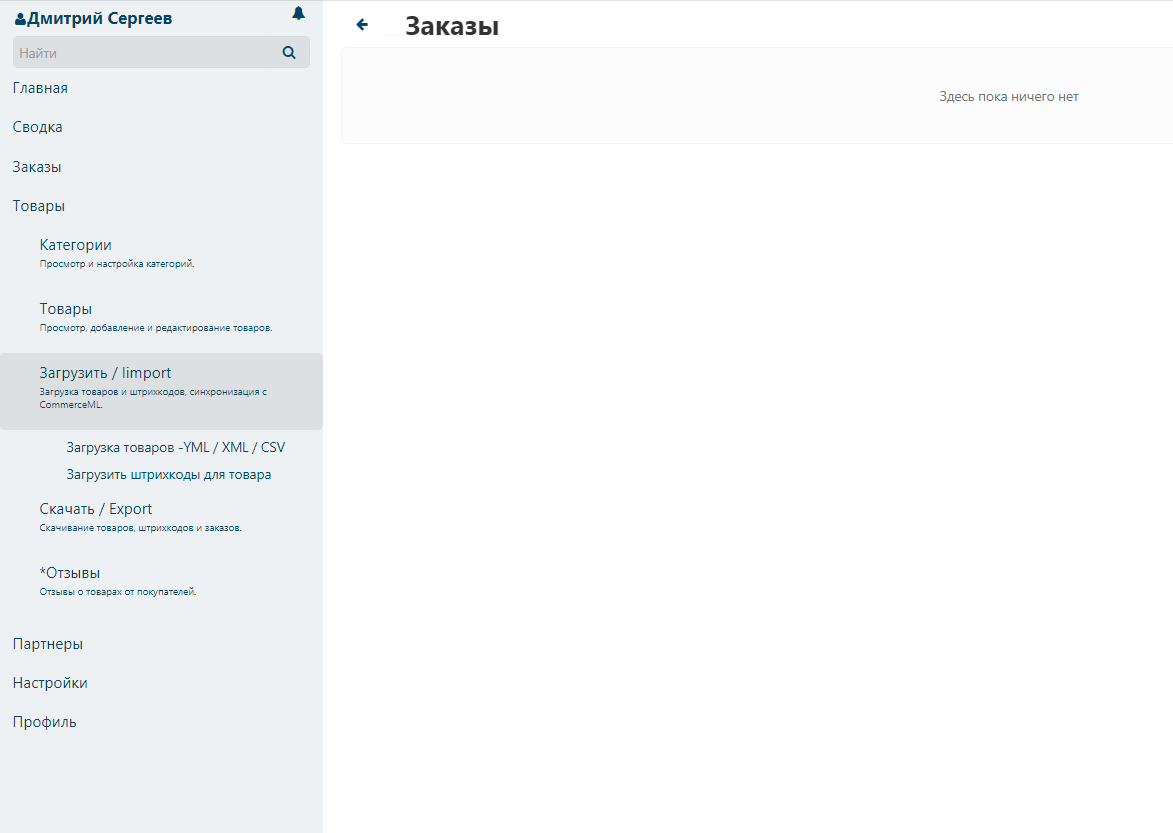
Task: Click the description Скачивание товаров, штрихкодов и заказов.
Action: 141,527
